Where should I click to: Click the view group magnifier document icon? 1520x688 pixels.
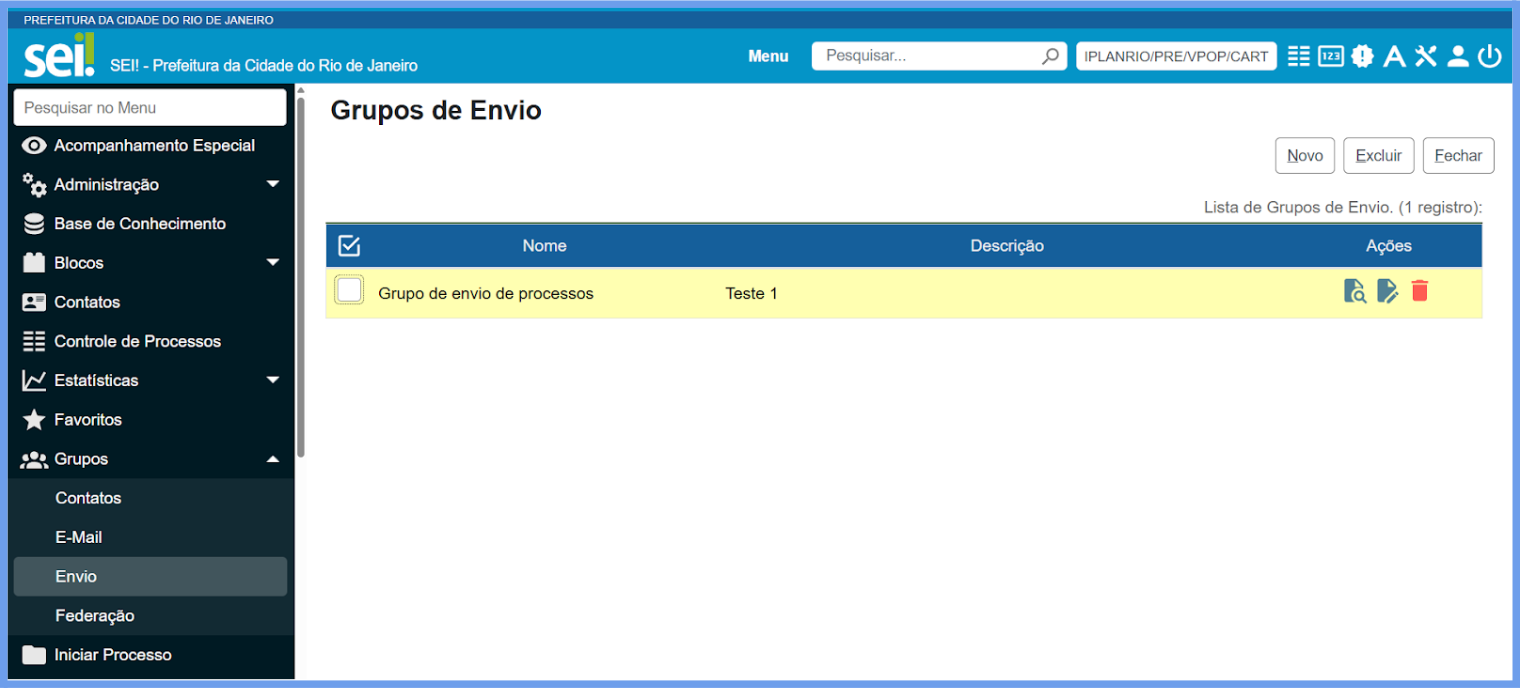(1354, 291)
